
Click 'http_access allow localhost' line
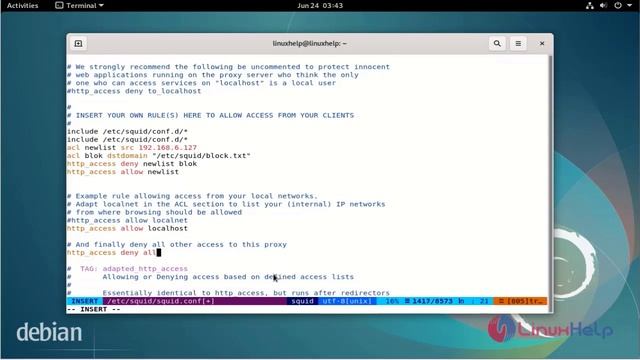pyautogui.click(x=127, y=228)
